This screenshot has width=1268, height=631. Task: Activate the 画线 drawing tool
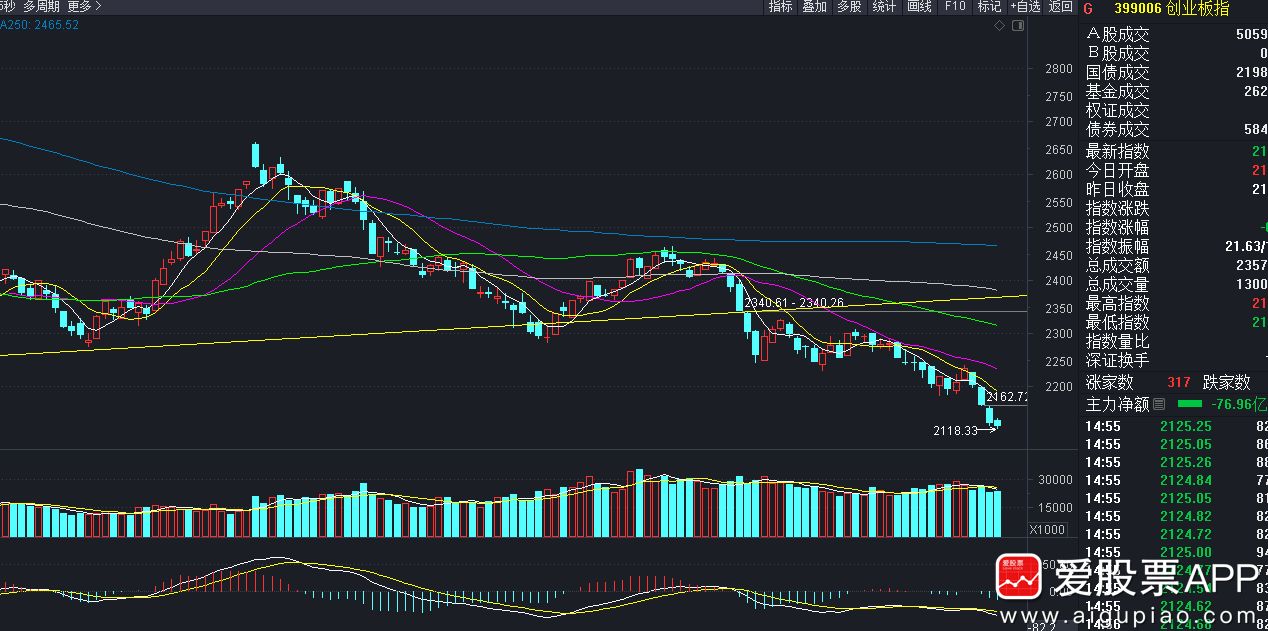(x=919, y=7)
